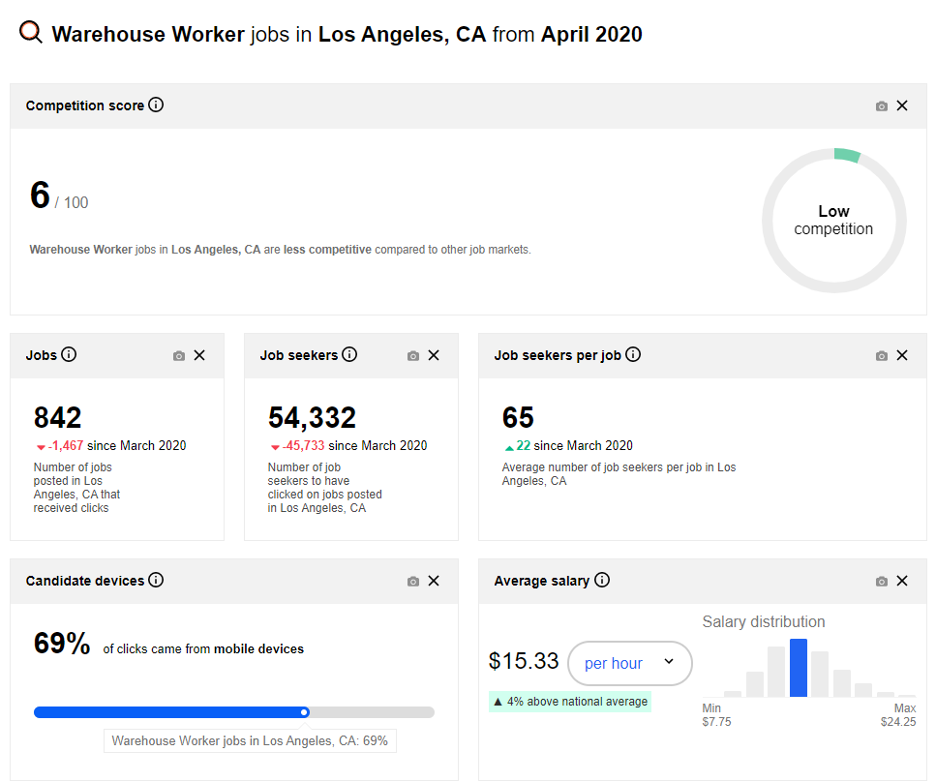The width and height of the screenshot is (936, 782).
Task: Take a snapshot of the Competition score card
Action: pyautogui.click(x=881, y=106)
